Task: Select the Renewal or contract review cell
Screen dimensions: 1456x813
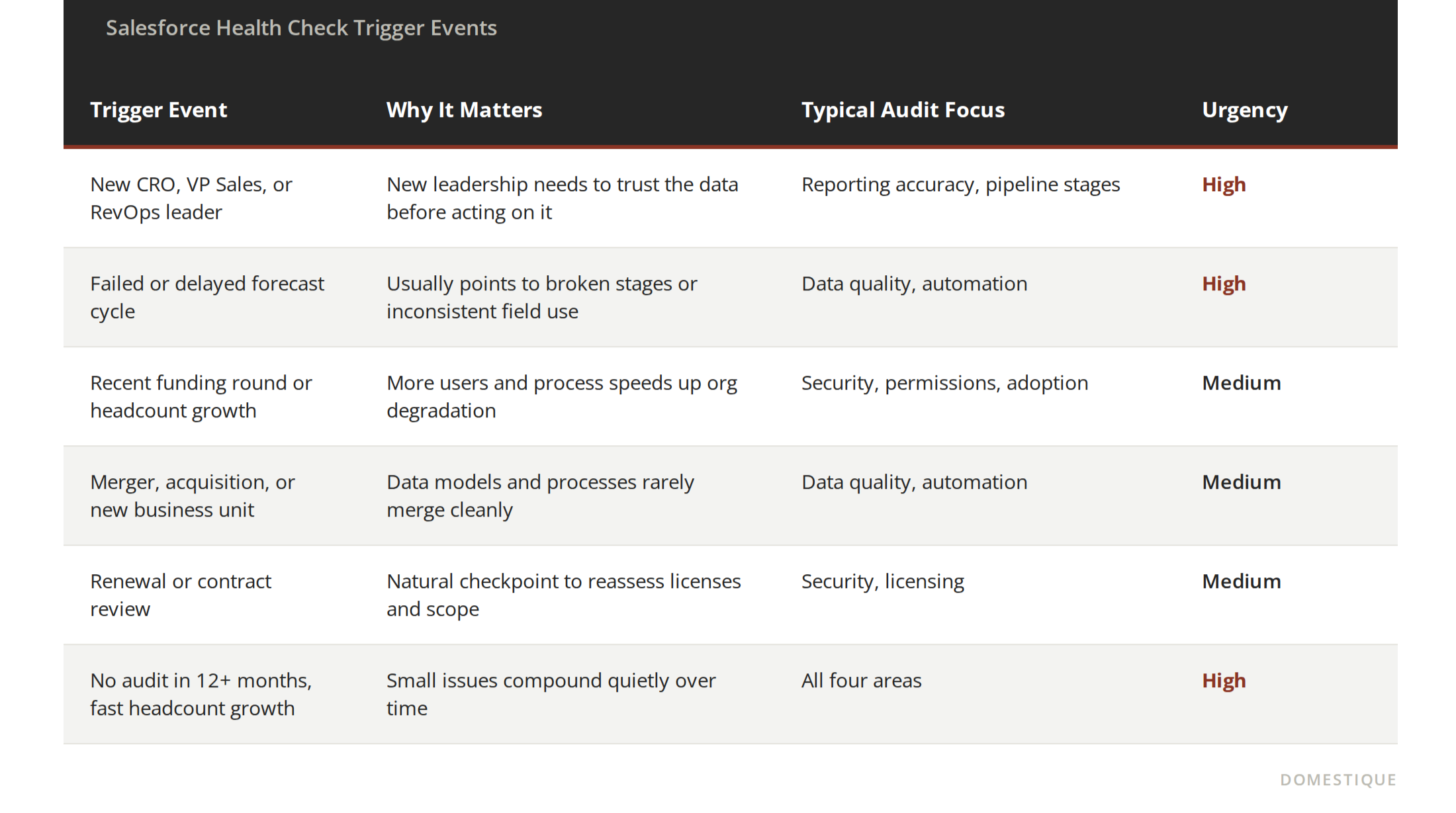Action: [x=181, y=595]
